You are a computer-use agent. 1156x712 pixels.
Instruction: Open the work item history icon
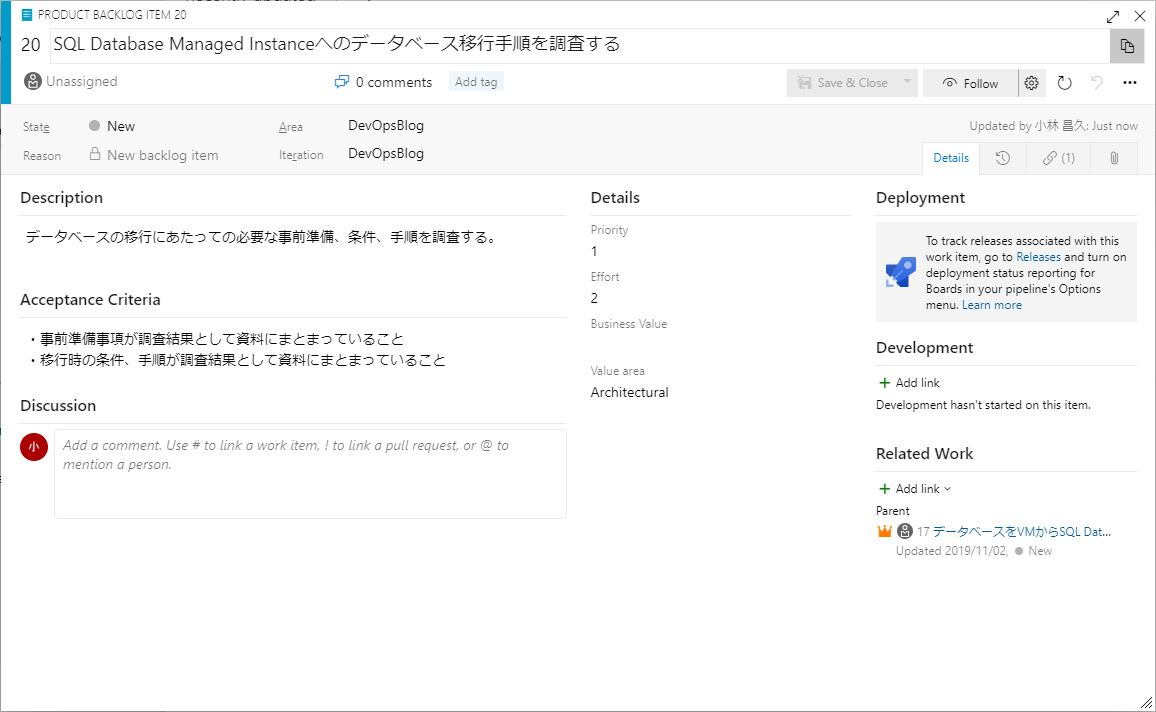(1003, 158)
